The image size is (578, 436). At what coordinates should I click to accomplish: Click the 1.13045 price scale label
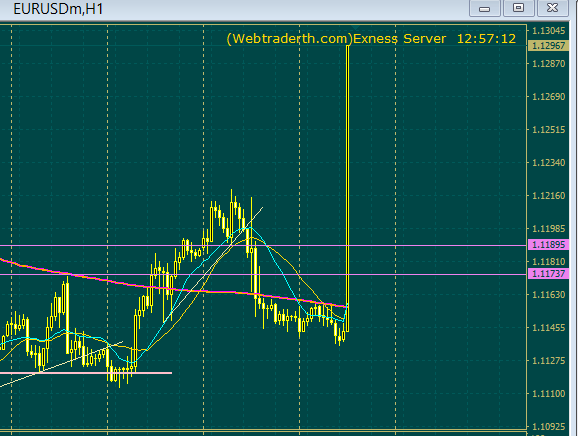click(548, 31)
